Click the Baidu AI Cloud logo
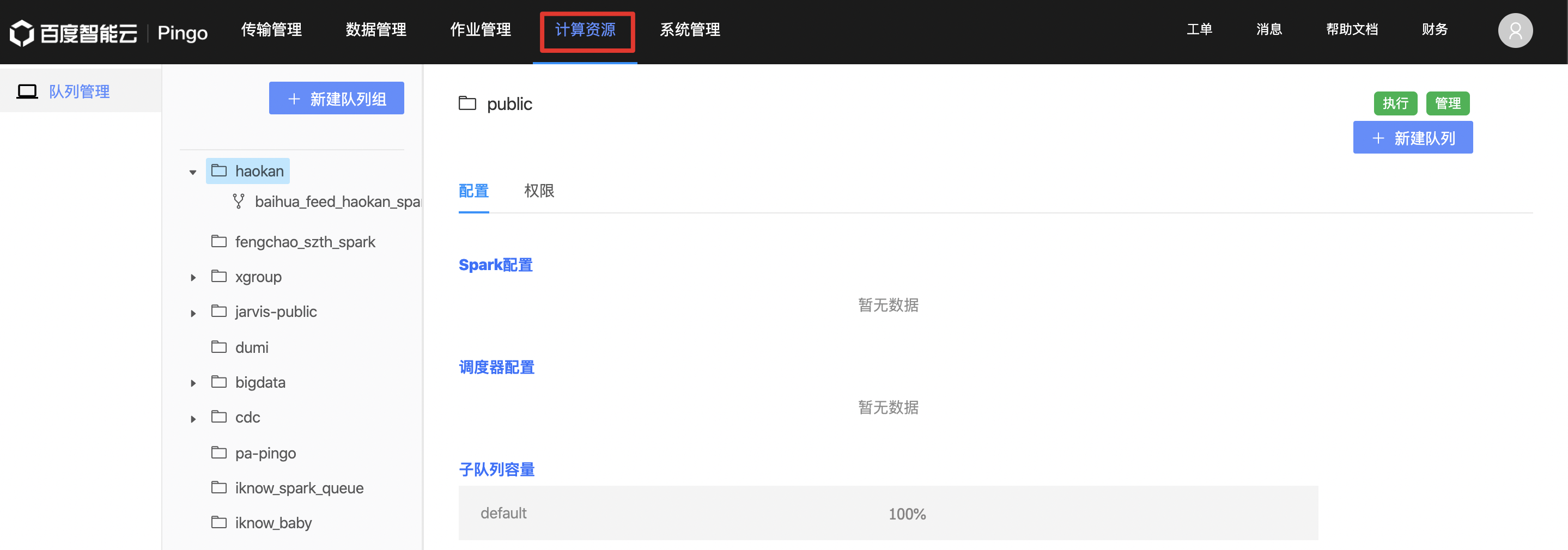1568x550 pixels. click(x=74, y=32)
